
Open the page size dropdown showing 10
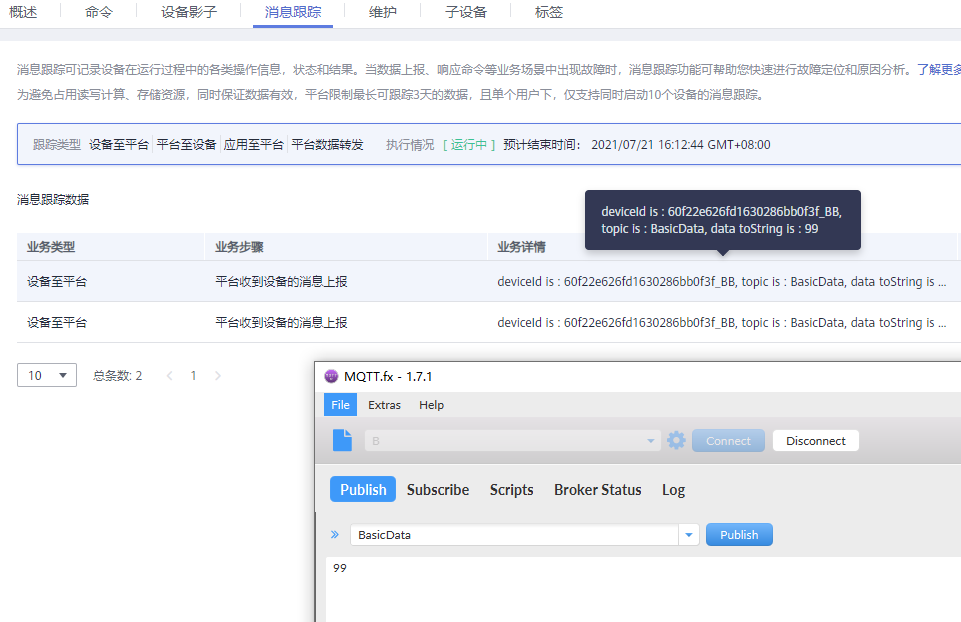[47, 375]
